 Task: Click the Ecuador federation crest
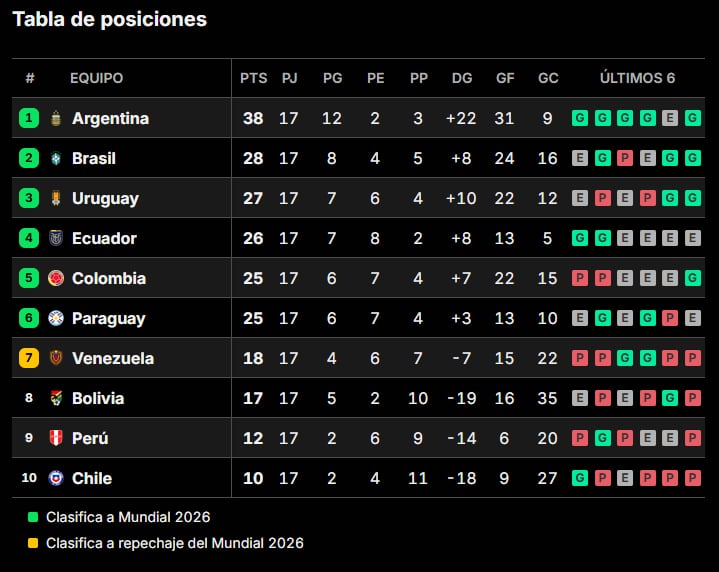coord(56,238)
